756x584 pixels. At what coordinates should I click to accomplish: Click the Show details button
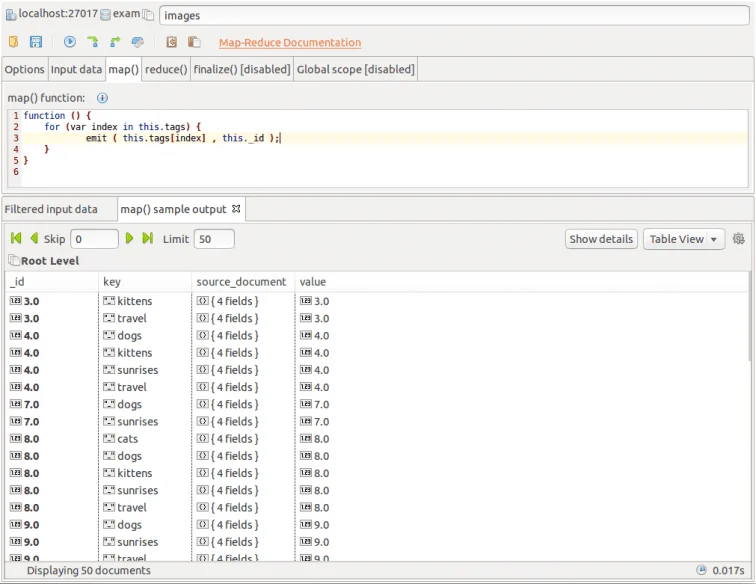[601, 239]
